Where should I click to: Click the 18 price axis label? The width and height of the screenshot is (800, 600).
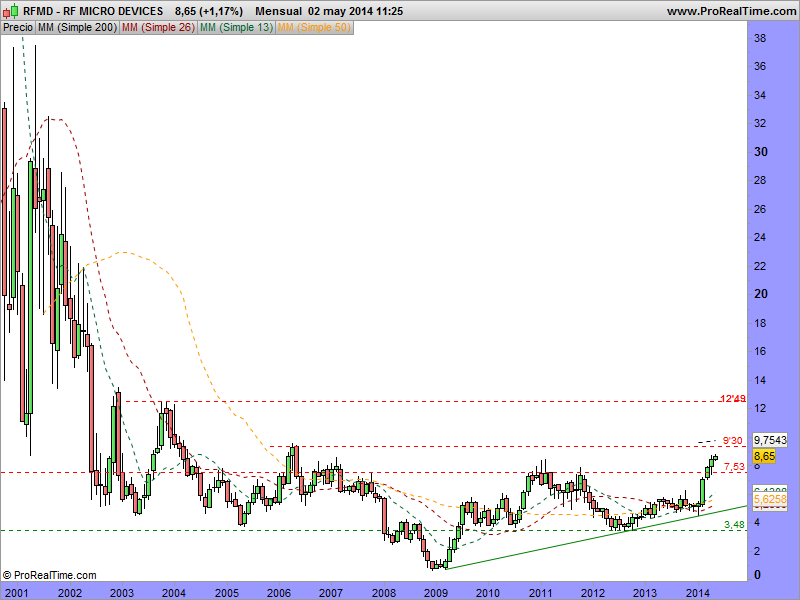[760, 323]
